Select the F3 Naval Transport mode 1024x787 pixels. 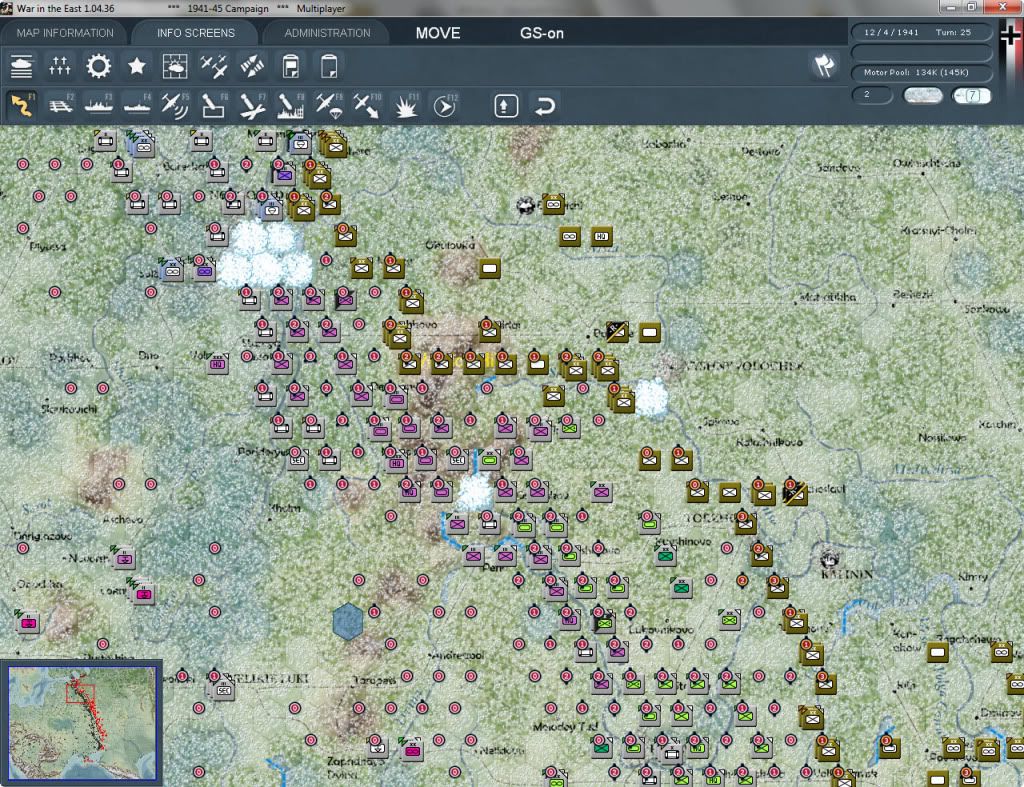click(x=99, y=105)
